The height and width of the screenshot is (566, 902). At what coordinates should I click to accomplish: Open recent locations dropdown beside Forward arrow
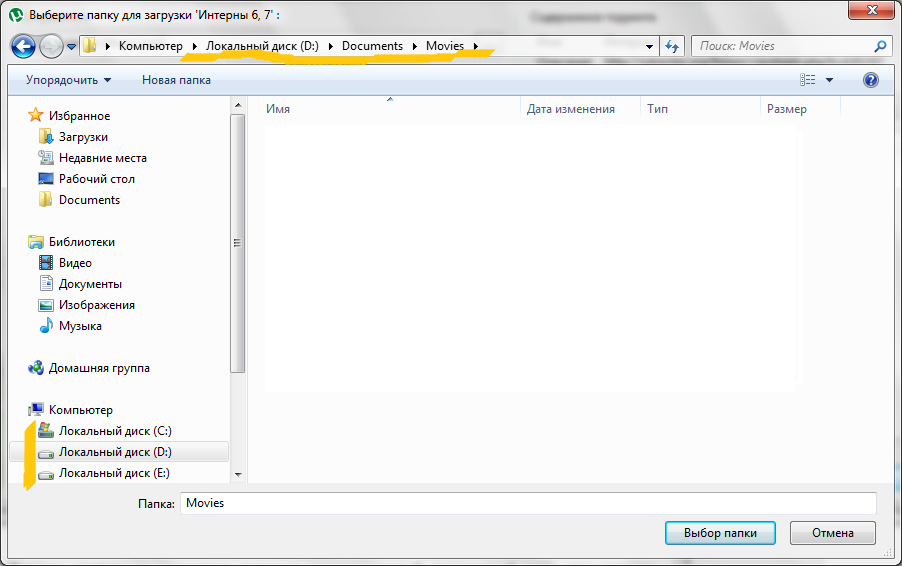pos(71,47)
